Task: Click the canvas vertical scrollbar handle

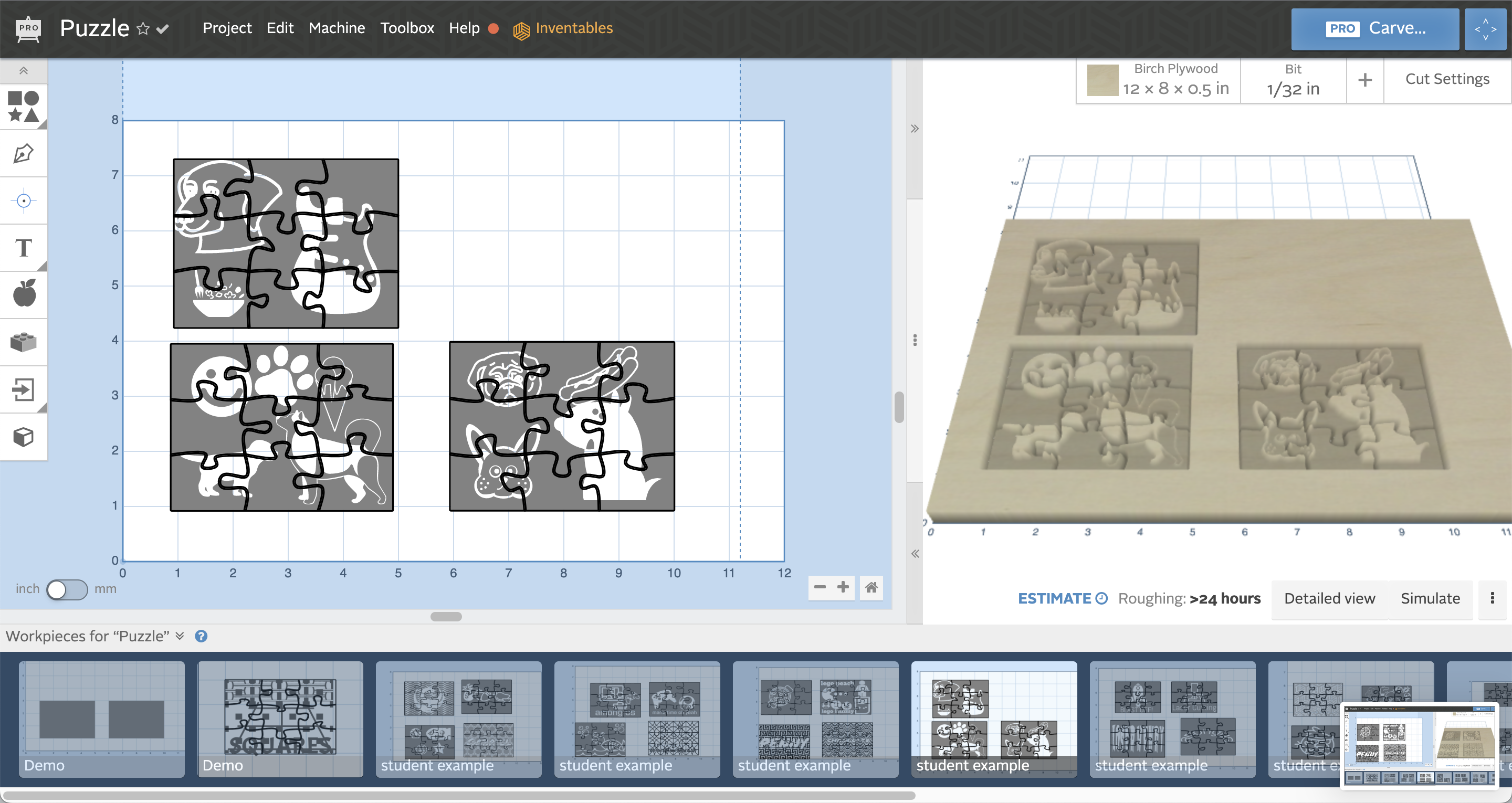Action: click(899, 406)
